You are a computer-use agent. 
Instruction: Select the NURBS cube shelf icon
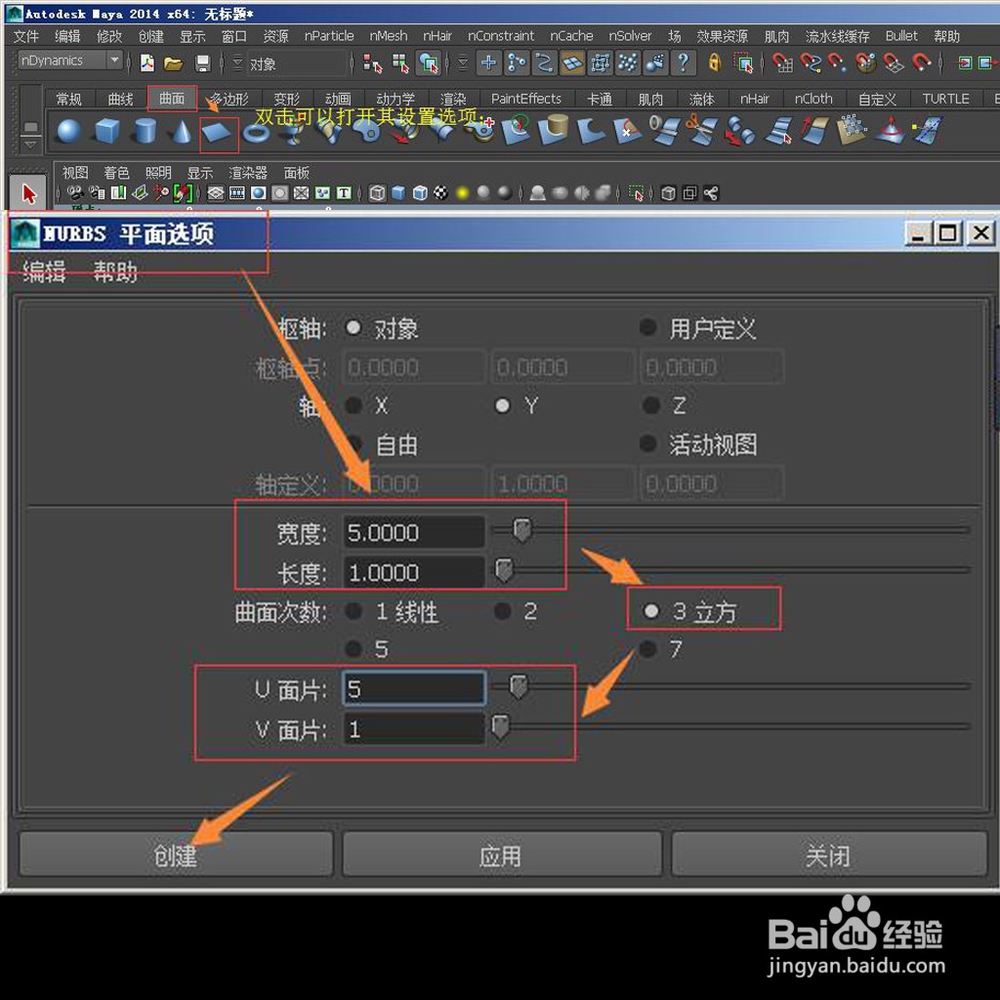(x=107, y=131)
